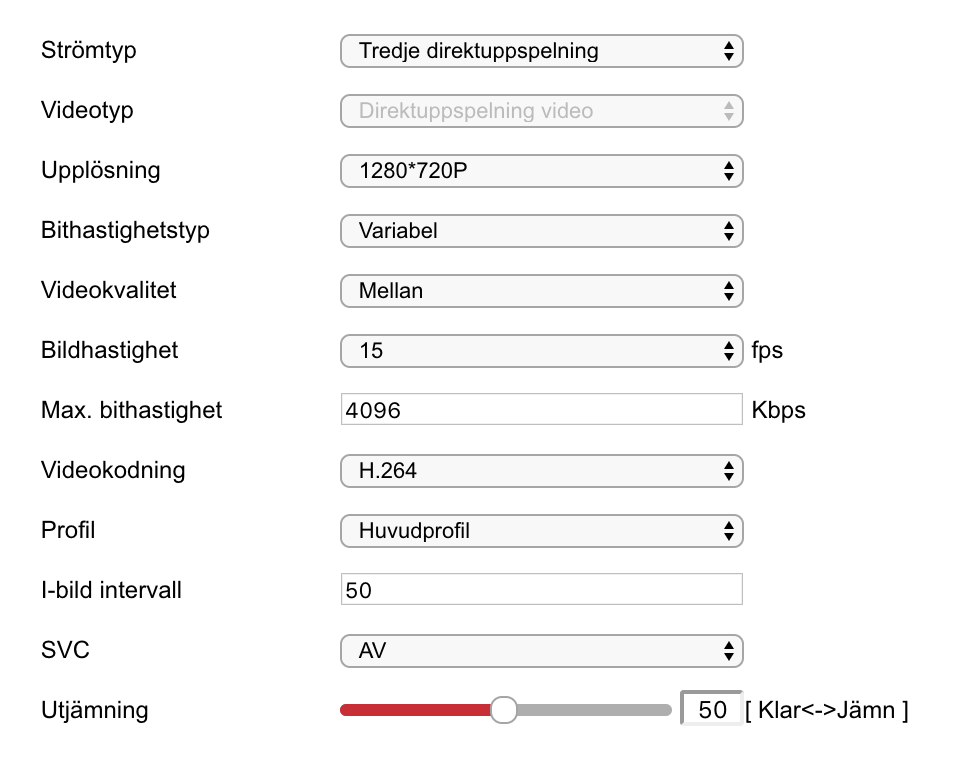Click the SVC stepper arrows

tap(730, 651)
